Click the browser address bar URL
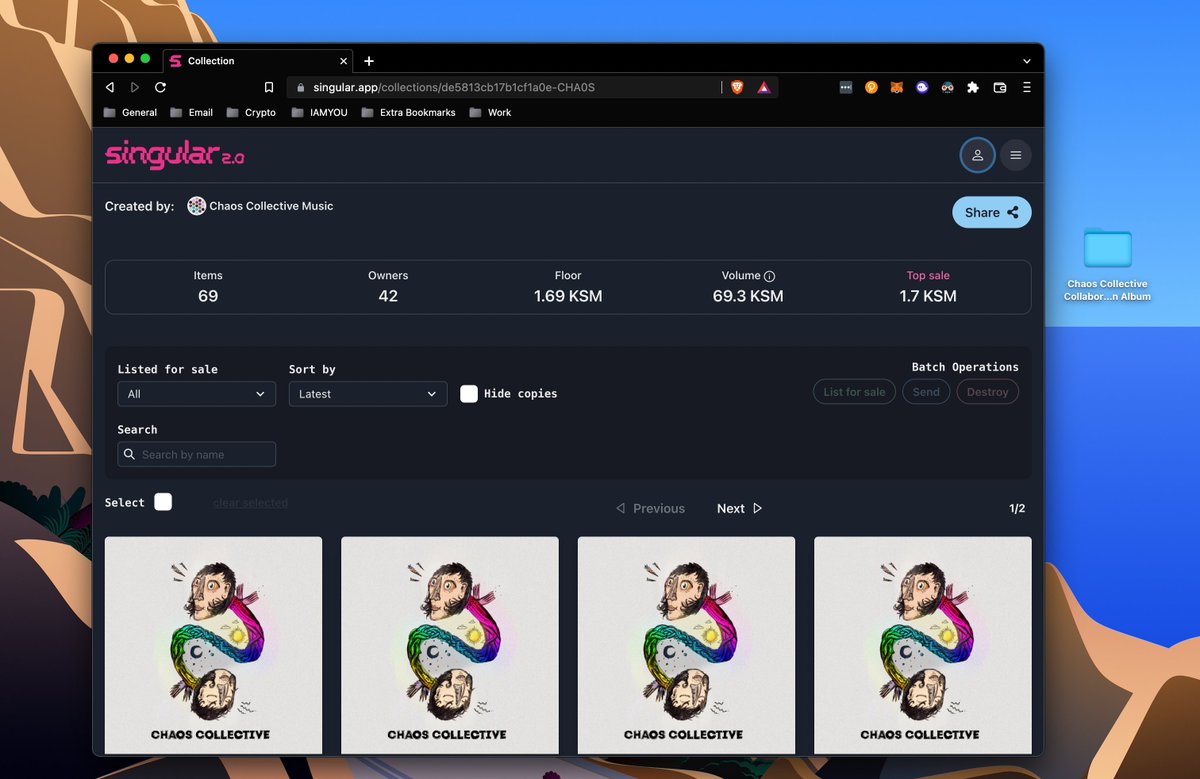 click(x=454, y=88)
